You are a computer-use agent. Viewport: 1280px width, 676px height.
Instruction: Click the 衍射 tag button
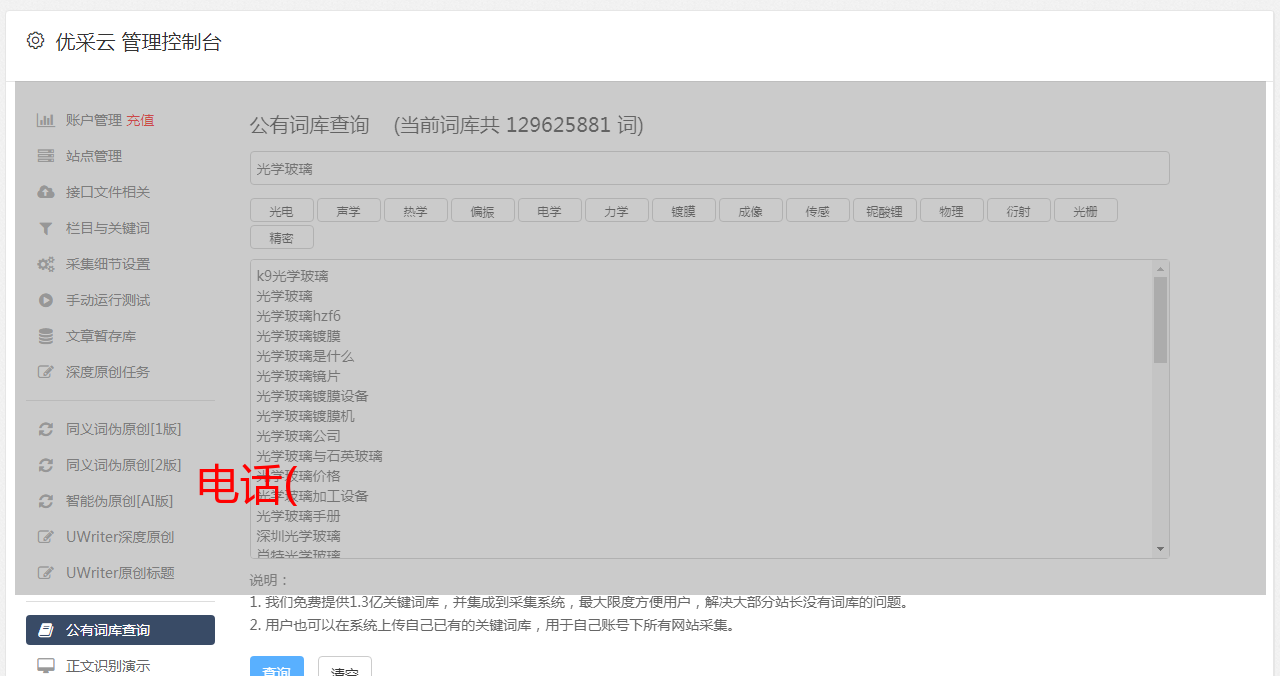[1019, 210]
